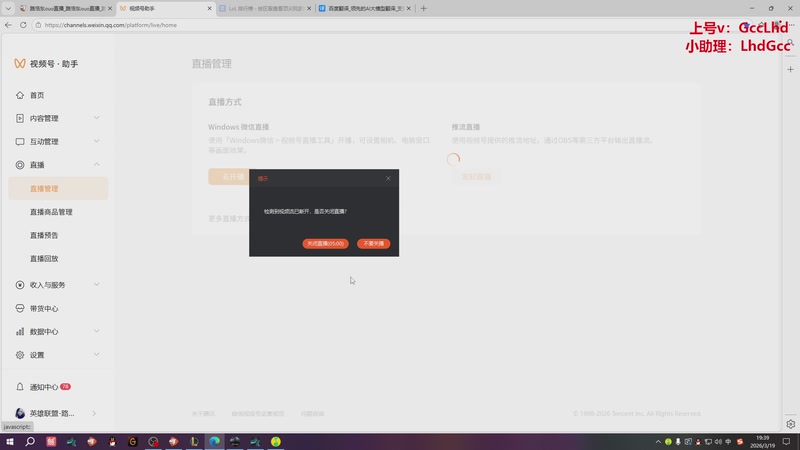Open the browser tab list dropdown arrow
Image resolution: width=800 pixels, height=450 pixels.
pyautogui.click(x=8, y=8)
